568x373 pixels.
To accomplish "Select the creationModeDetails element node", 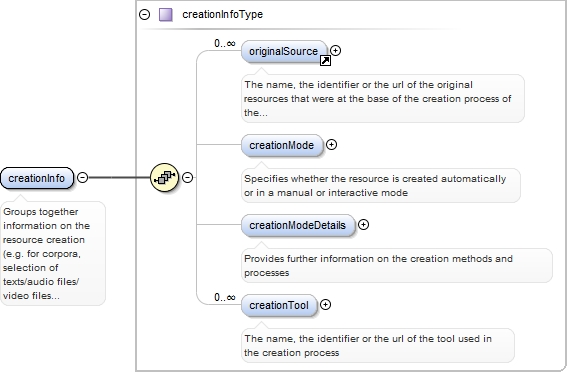I will click(x=298, y=225).
